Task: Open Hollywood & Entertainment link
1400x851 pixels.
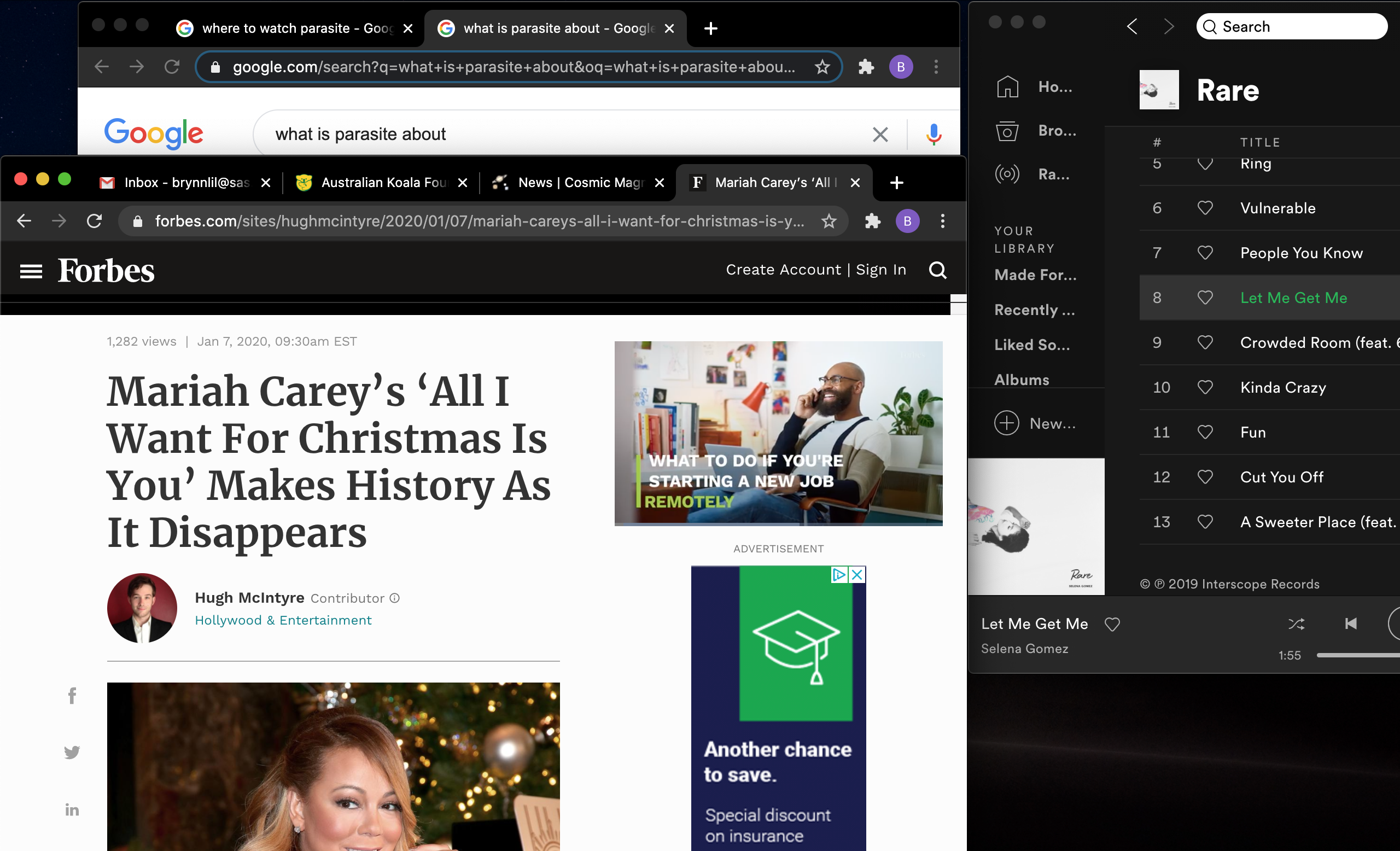Action: (283, 620)
